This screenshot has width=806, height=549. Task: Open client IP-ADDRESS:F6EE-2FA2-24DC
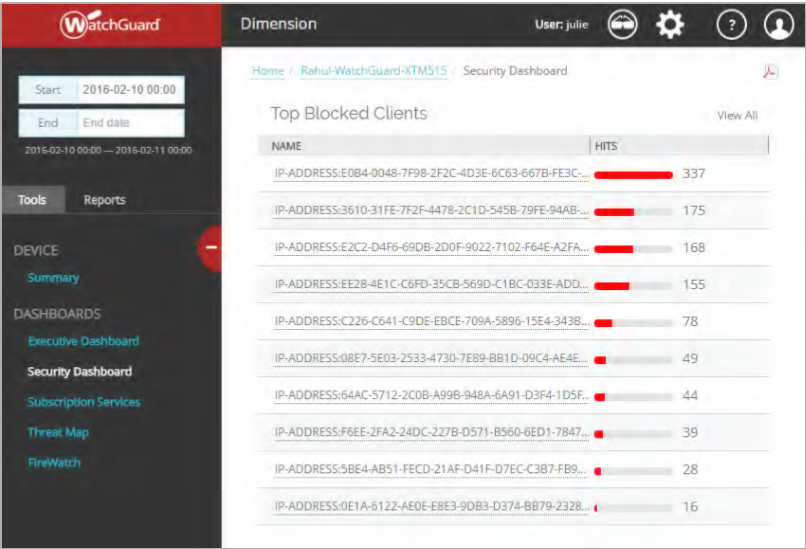(432, 433)
